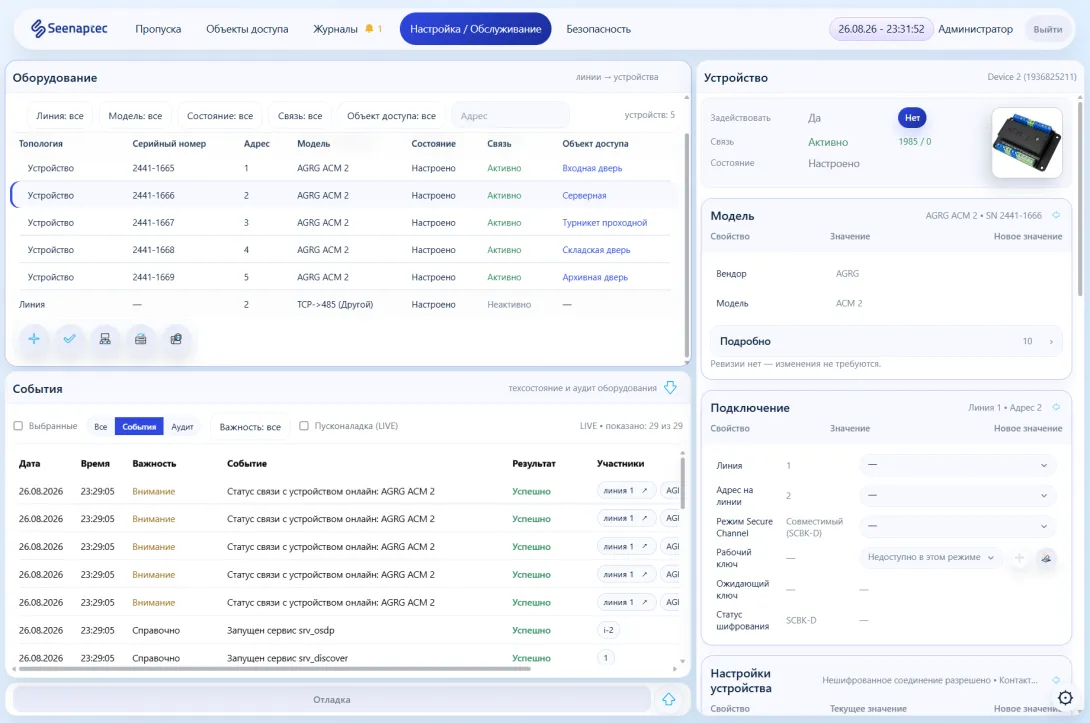Open the Турникет проходной link
This screenshot has width=1090, height=723.
[605, 222]
